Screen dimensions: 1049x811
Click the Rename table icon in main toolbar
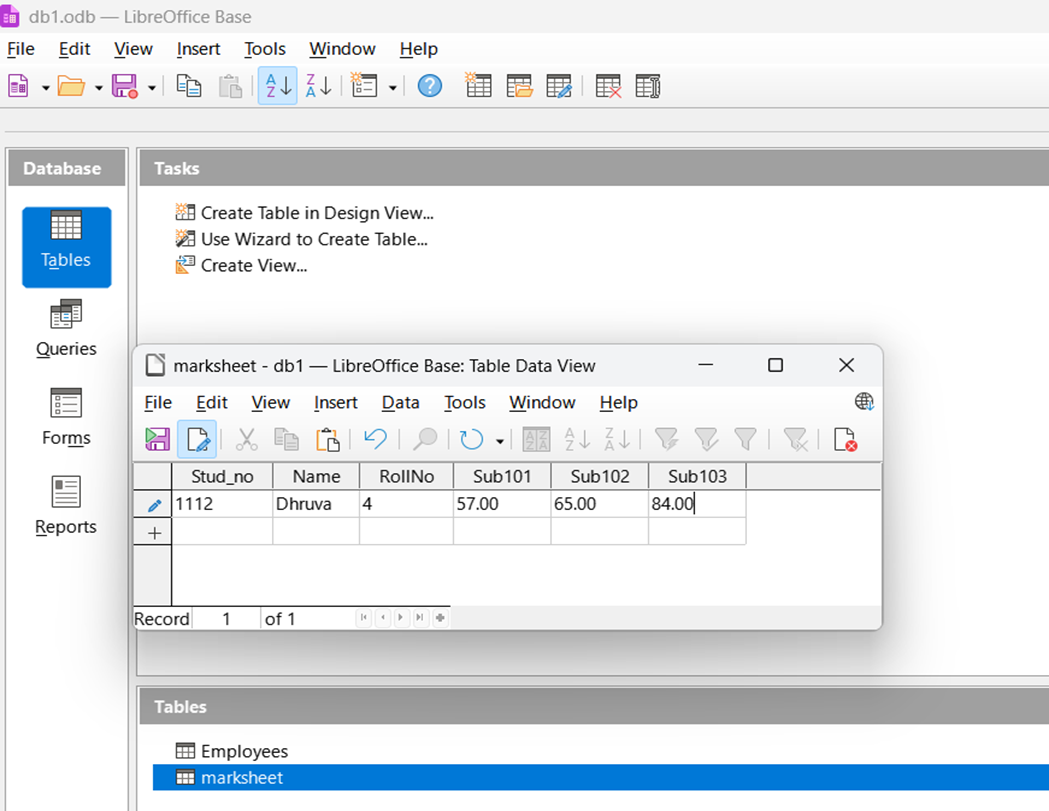coord(648,86)
